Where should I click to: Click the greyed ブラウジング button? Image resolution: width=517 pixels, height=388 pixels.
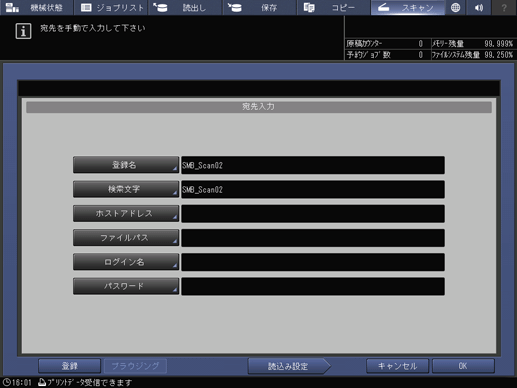135,366
